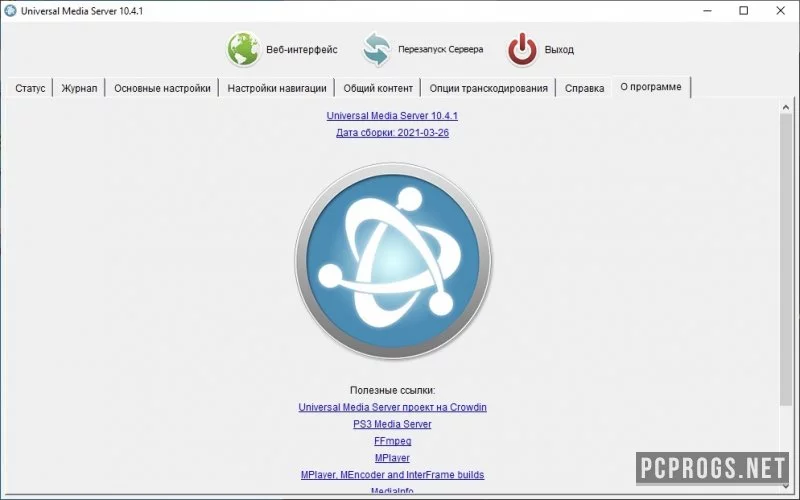The width and height of the screenshot is (800, 500).
Task: Open the Журнал tab
Action: click(79, 88)
